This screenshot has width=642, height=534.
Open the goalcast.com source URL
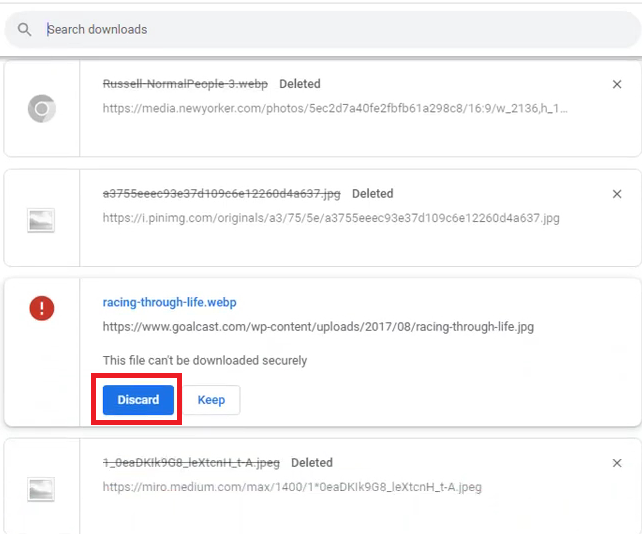(323, 327)
